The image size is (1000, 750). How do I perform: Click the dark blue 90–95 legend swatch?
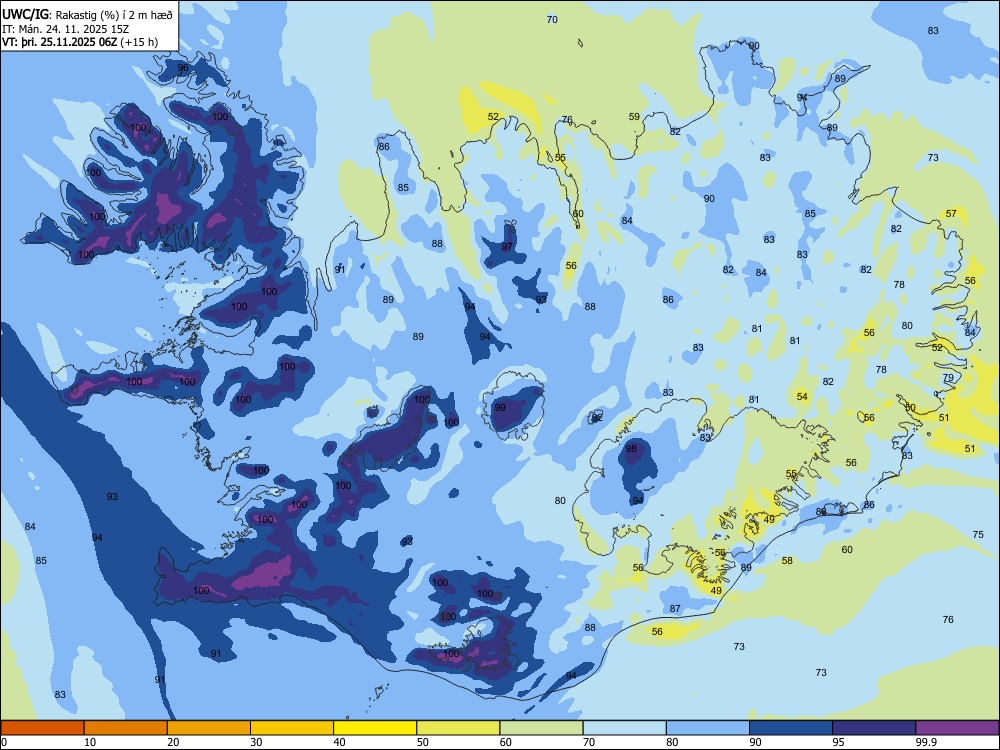tap(791, 728)
